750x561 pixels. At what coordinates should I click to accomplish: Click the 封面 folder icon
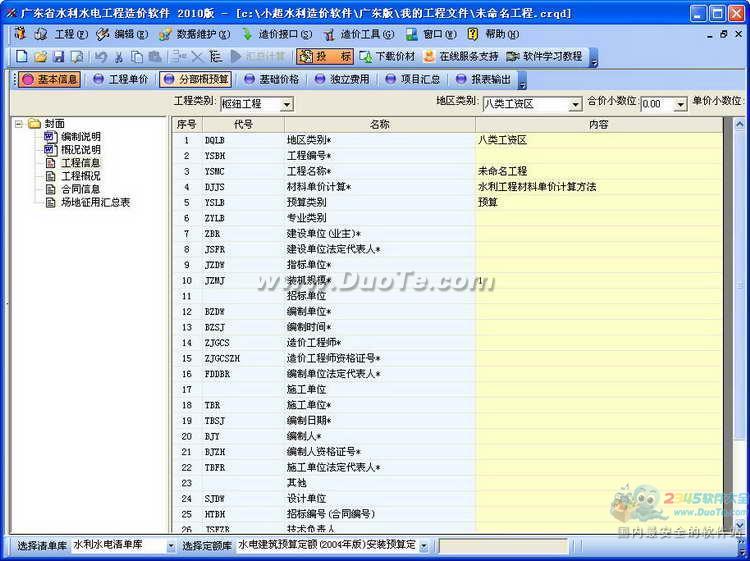point(34,124)
